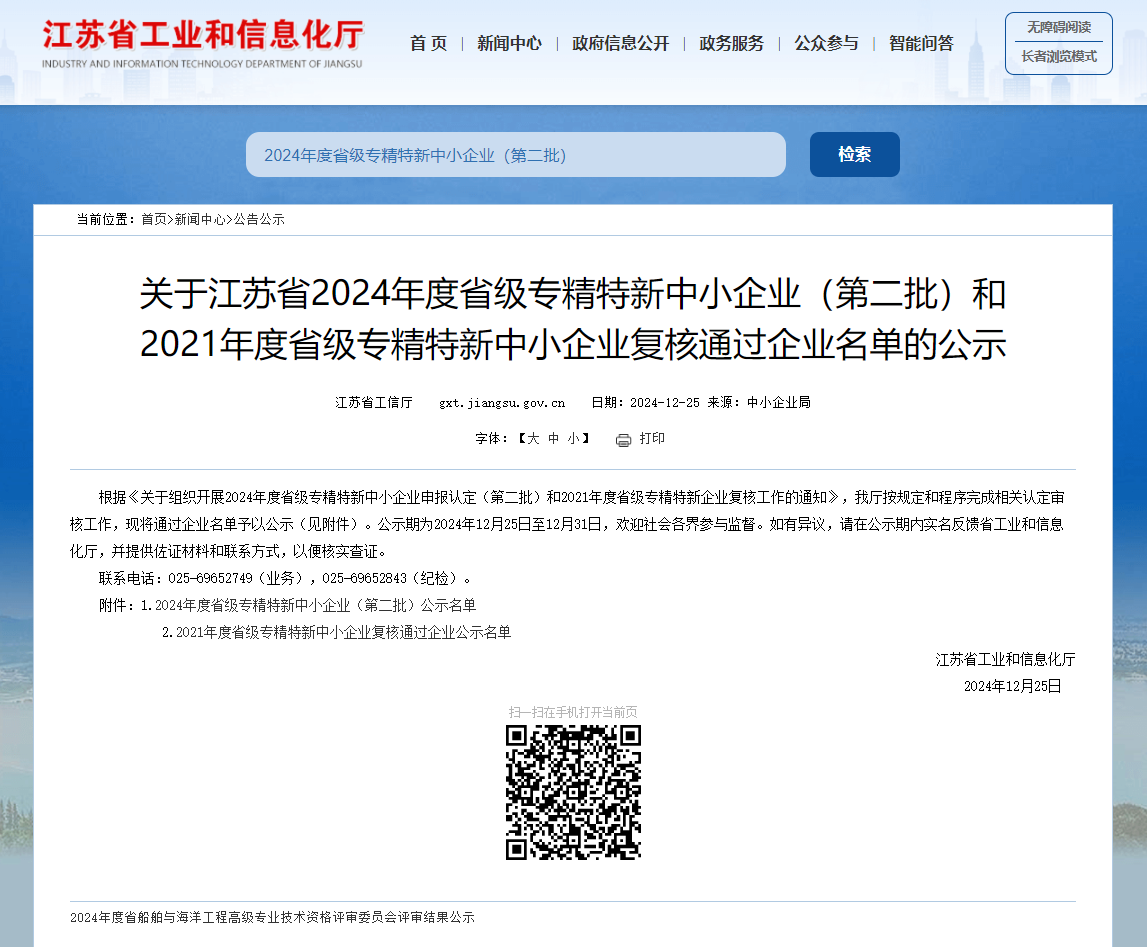Set font size to 小
Image resolution: width=1147 pixels, height=947 pixels.
(574, 438)
